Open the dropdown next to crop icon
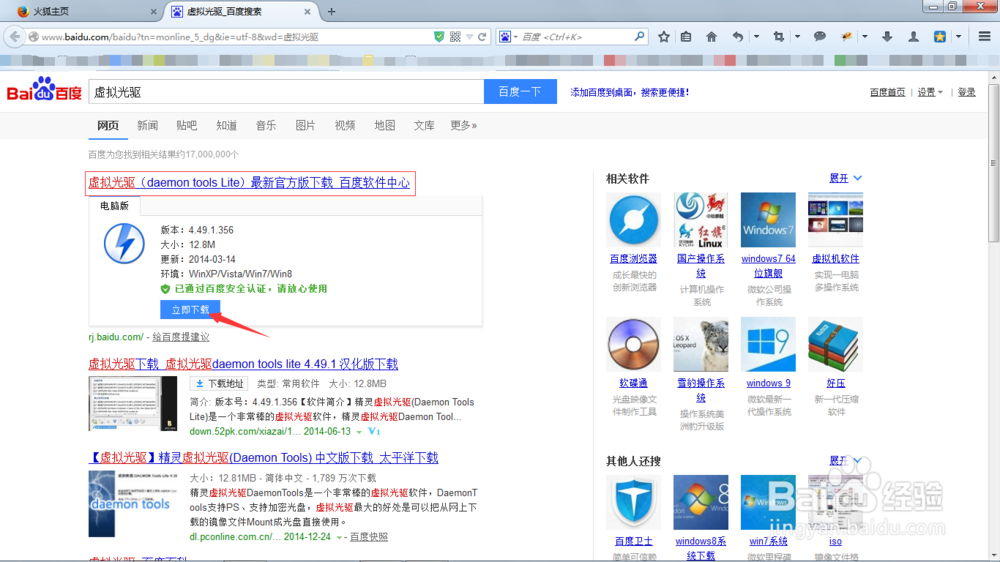Image resolution: width=1000 pixels, height=562 pixels. click(x=797, y=37)
